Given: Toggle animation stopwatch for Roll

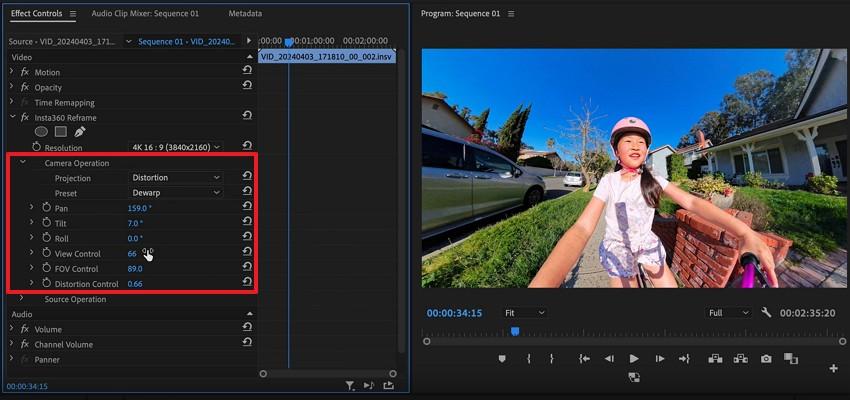Looking at the screenshot, I should (x=47, y=238).
